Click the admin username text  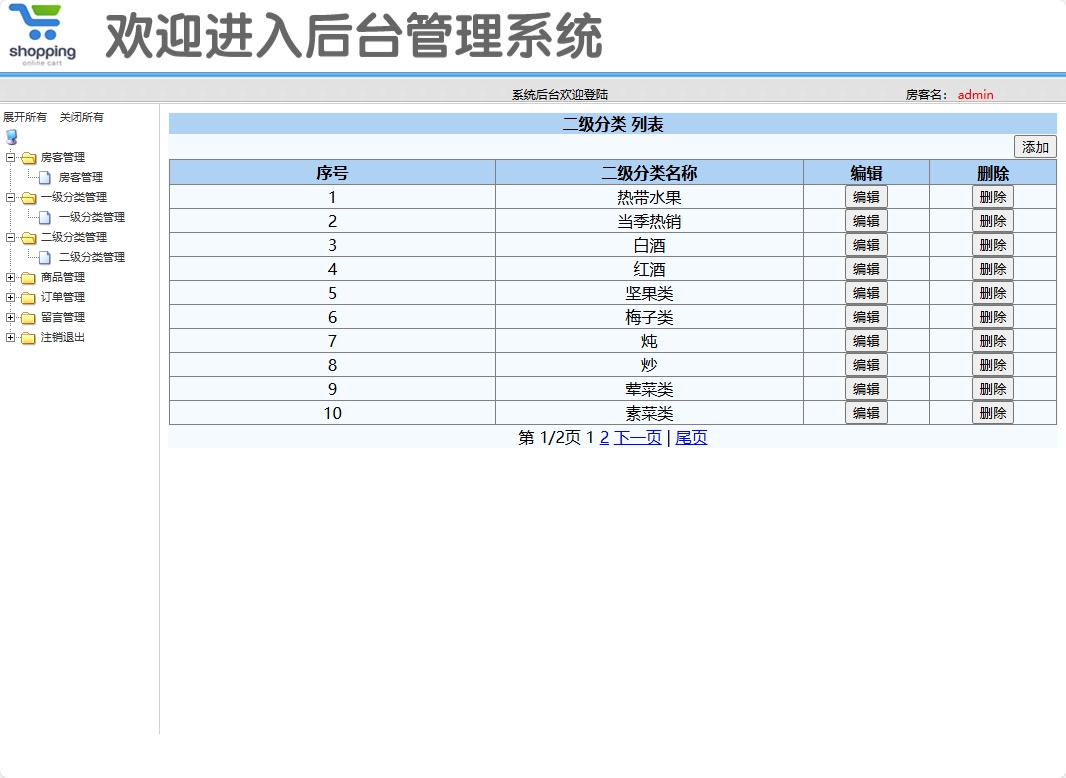pyautogui.click(x=976, y=95)
